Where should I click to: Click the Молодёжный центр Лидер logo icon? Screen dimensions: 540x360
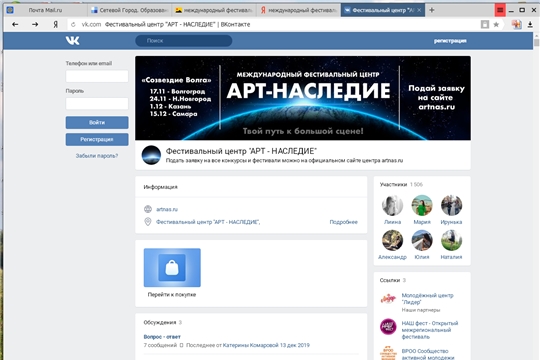pyautogui.click(x=388, y=299)
